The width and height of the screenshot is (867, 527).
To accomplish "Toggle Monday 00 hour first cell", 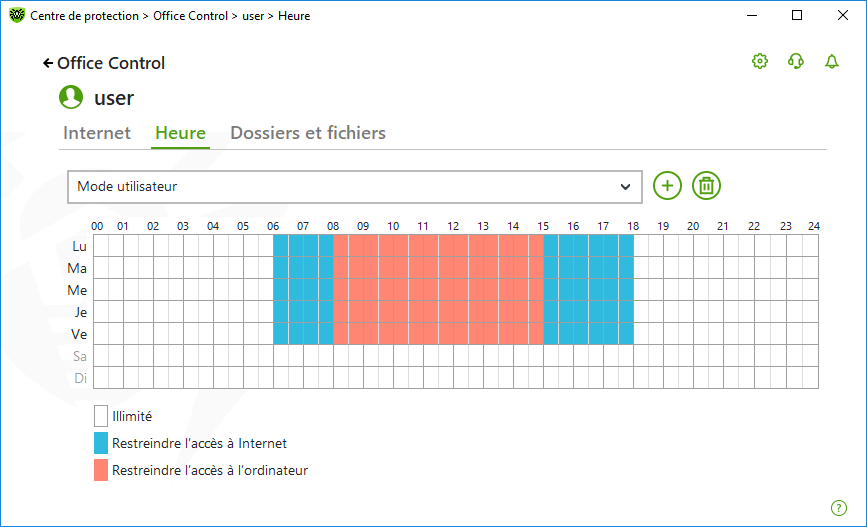I will (x=101, y=246).
